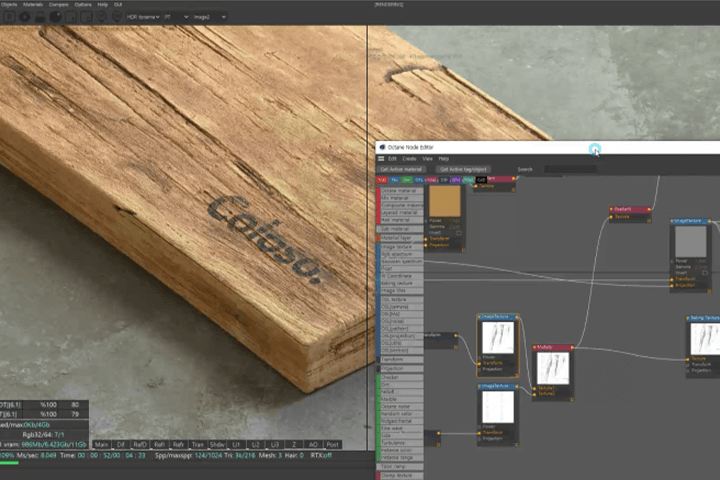The width and height of the screenshot is (720, 480).
Task: Tick the Invert checkbox on the orange image node
Action: 458,233
